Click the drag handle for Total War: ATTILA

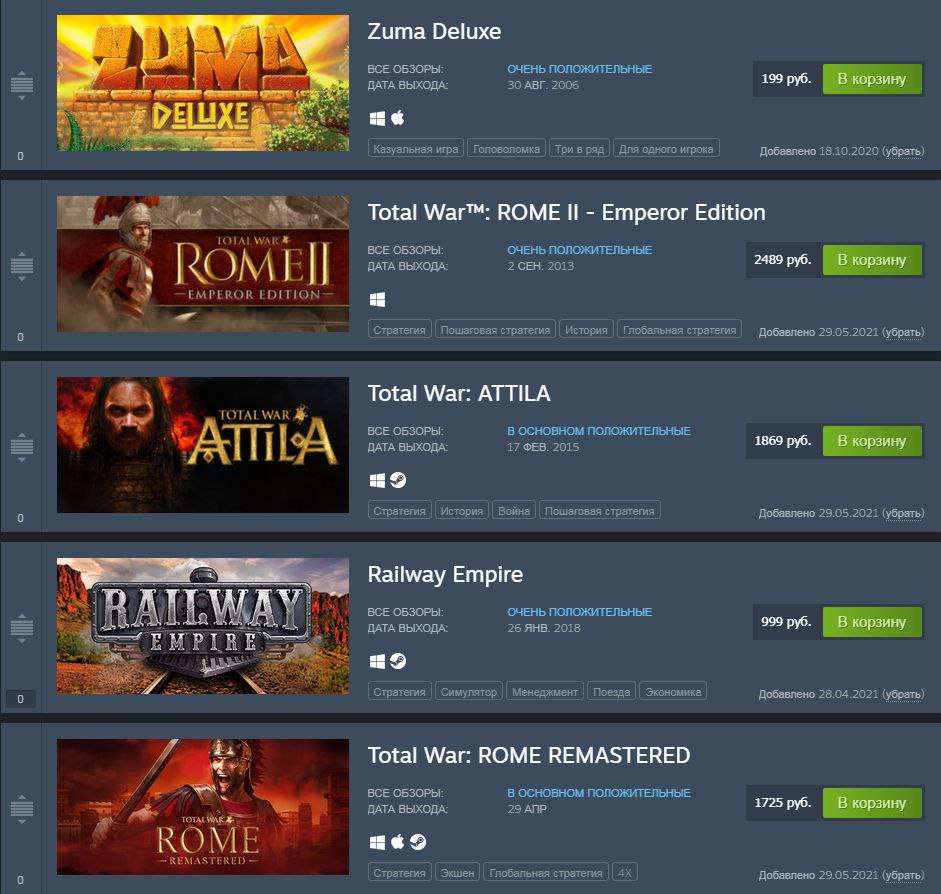22,447
